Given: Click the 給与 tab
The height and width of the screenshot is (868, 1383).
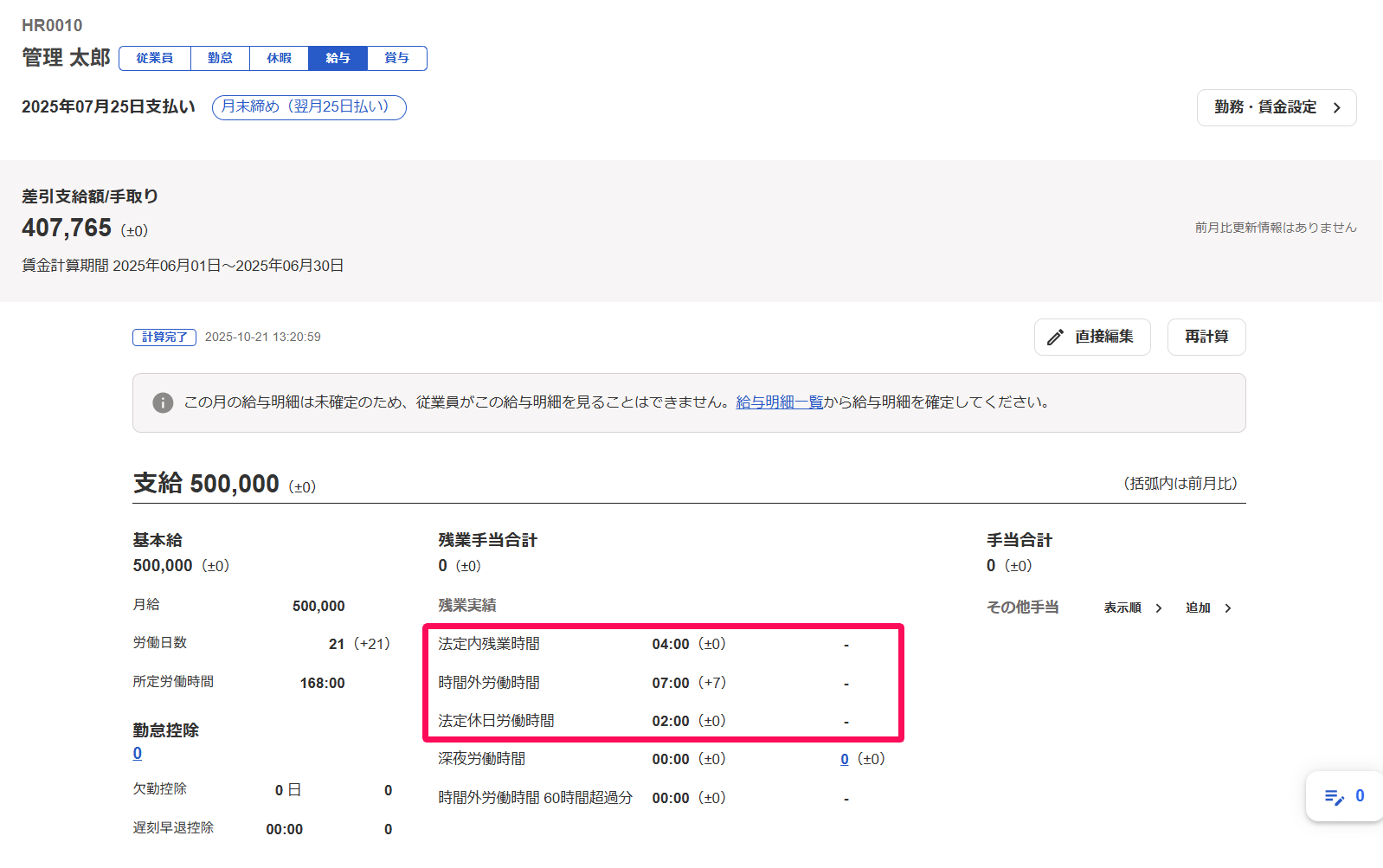Looking at the screenshot, I should (x=338, y=58).
